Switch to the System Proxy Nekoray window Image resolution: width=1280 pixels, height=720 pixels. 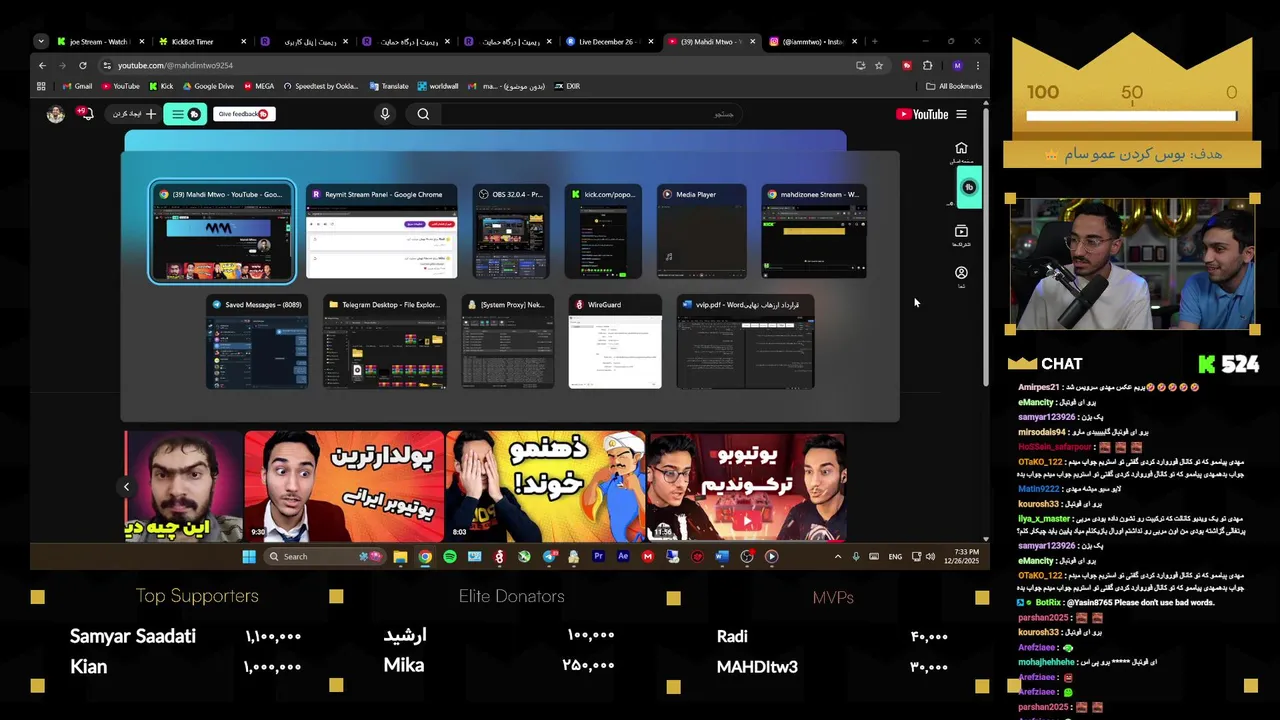click(507, 342)
